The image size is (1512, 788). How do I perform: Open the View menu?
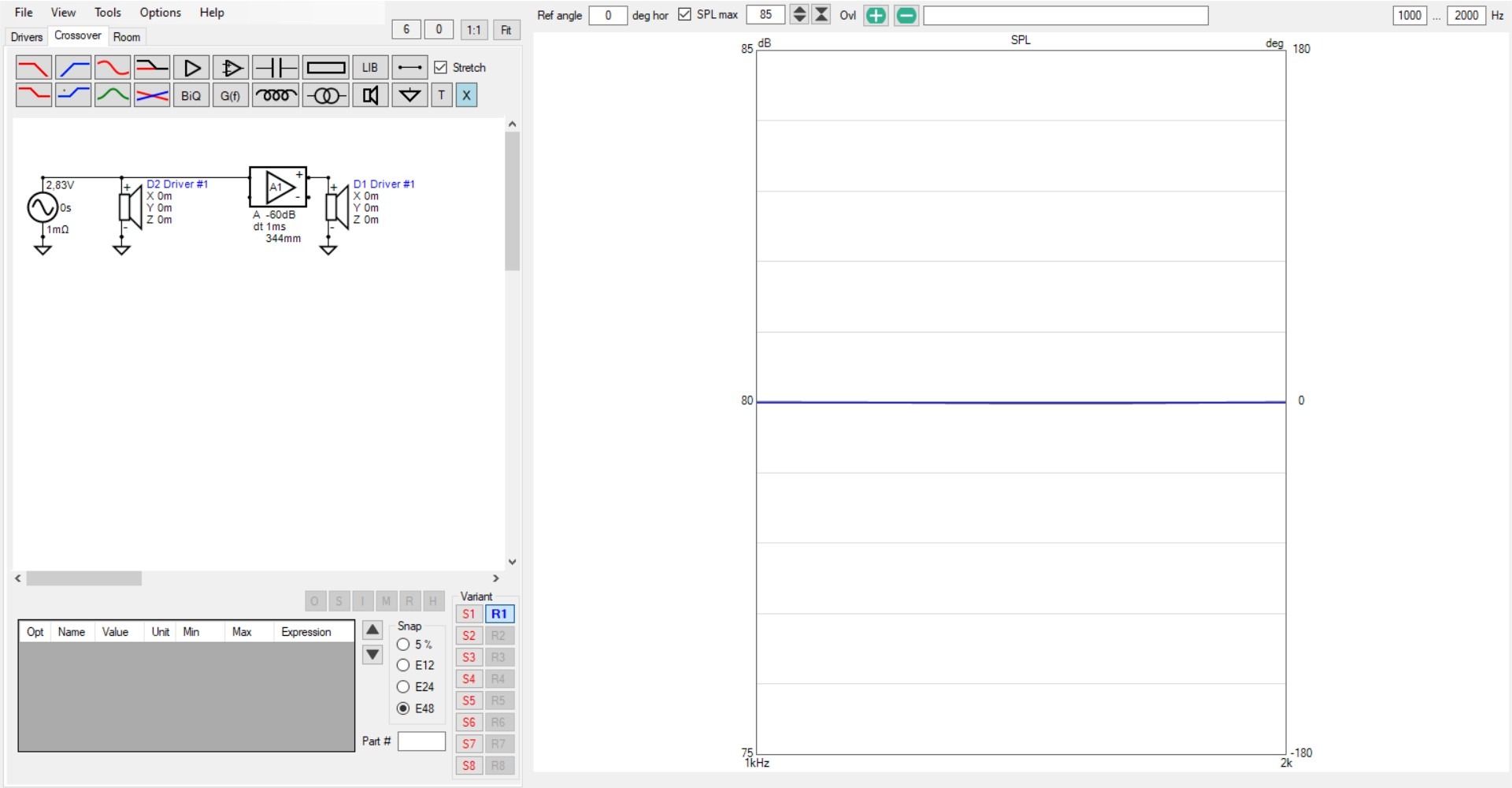(x=63, y=13)
